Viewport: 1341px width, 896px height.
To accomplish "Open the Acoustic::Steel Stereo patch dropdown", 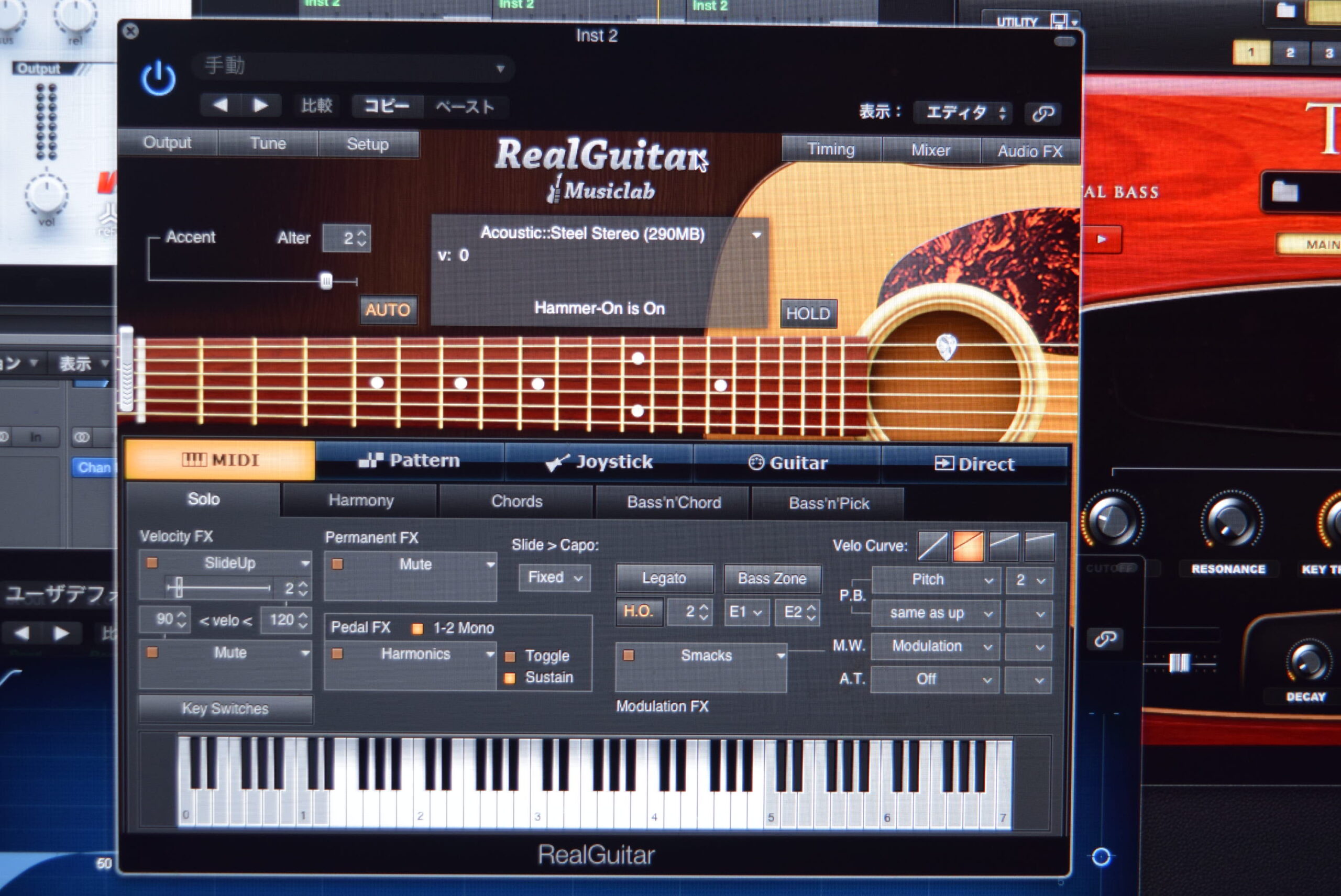I will coord(756,235).
